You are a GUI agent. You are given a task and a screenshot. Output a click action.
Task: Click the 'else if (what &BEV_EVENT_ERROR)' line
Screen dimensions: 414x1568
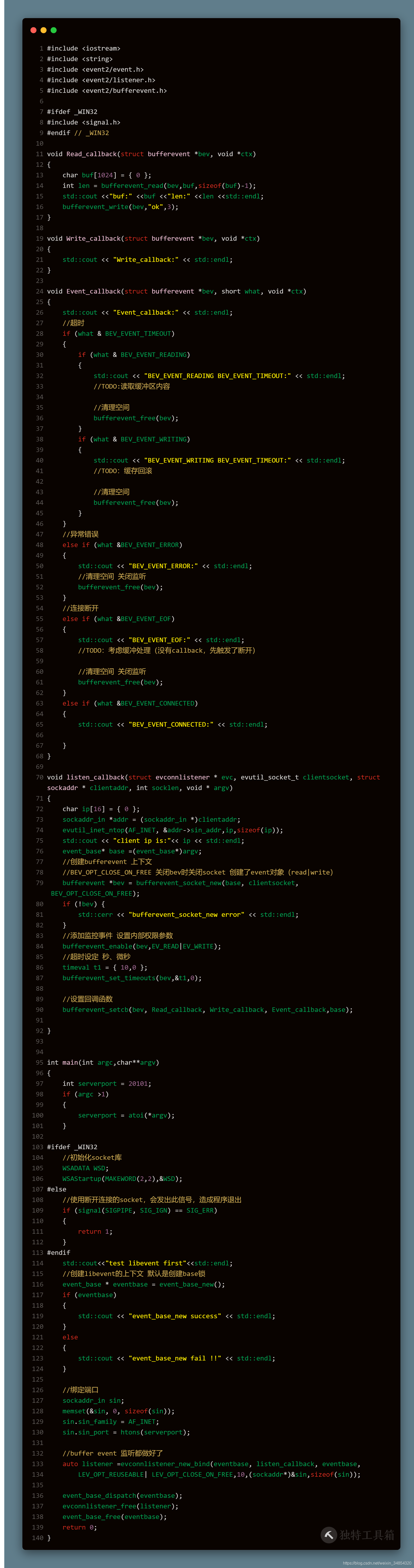[122, 545]
